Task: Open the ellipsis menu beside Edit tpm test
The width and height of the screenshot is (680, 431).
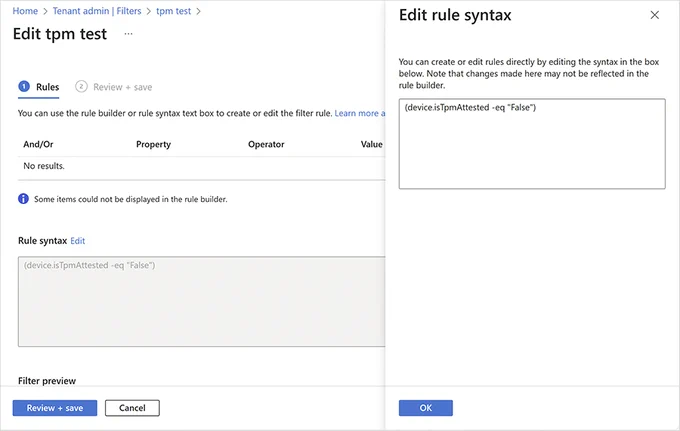Action: tap(128, 34)
